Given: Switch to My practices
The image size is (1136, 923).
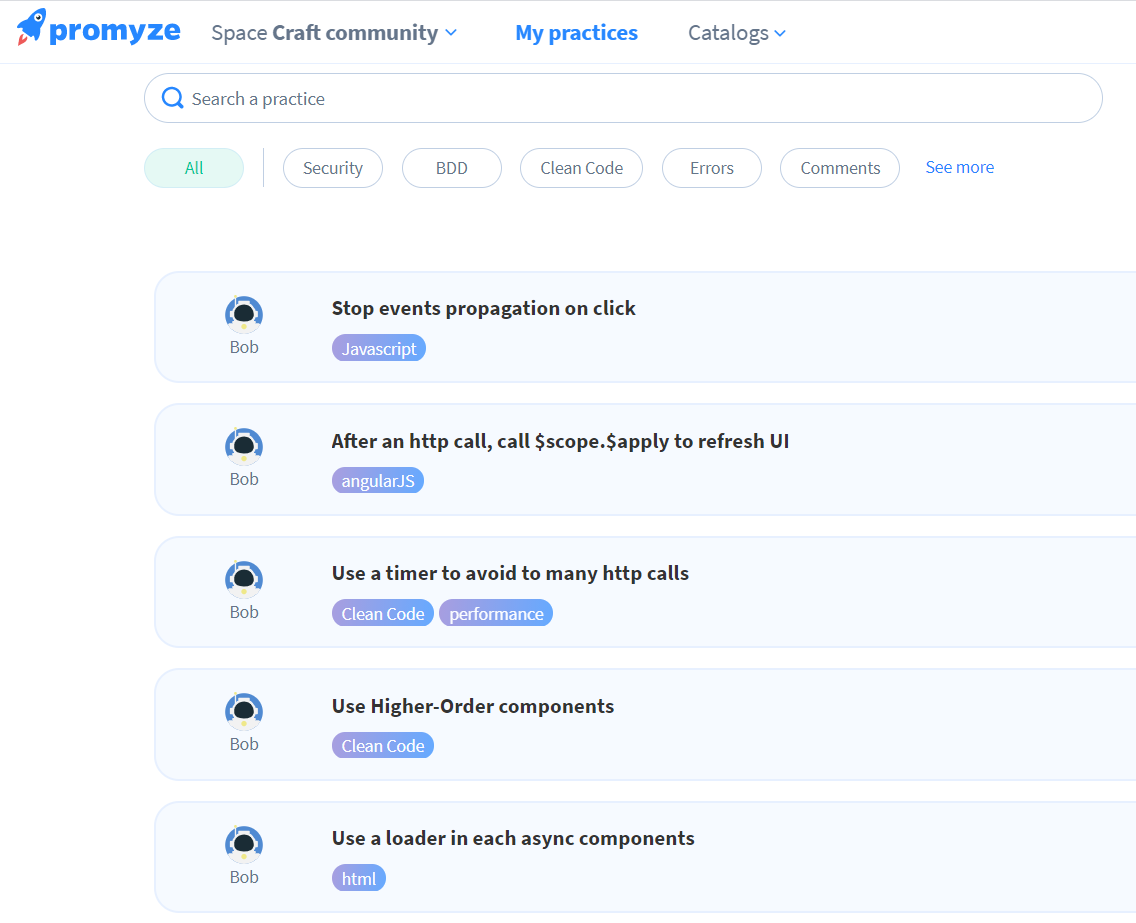Looking at the screenshot, I should tap(576, 32).
